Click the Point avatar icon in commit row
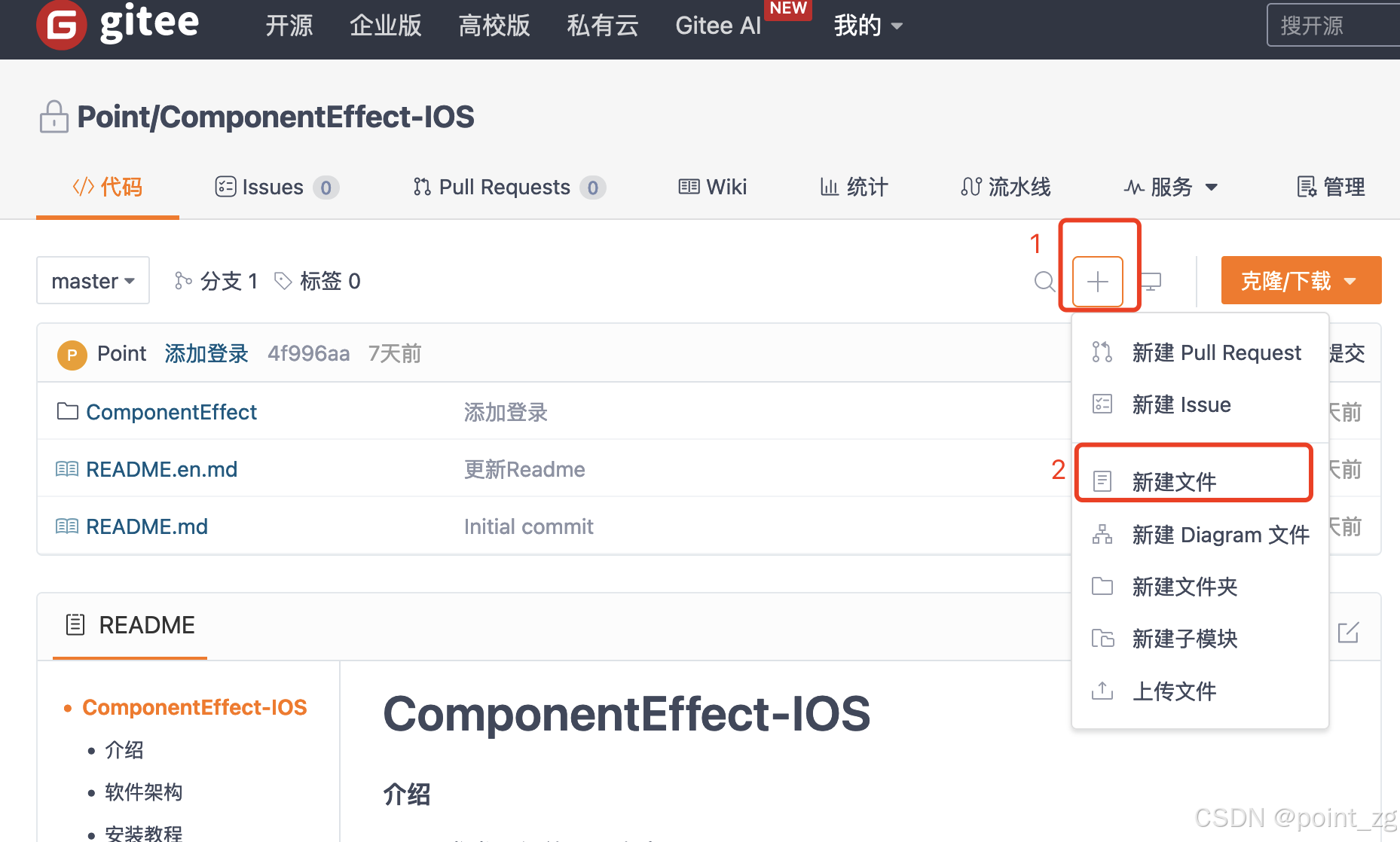This screenshot has width=1400, height=842. click(72, 353)
